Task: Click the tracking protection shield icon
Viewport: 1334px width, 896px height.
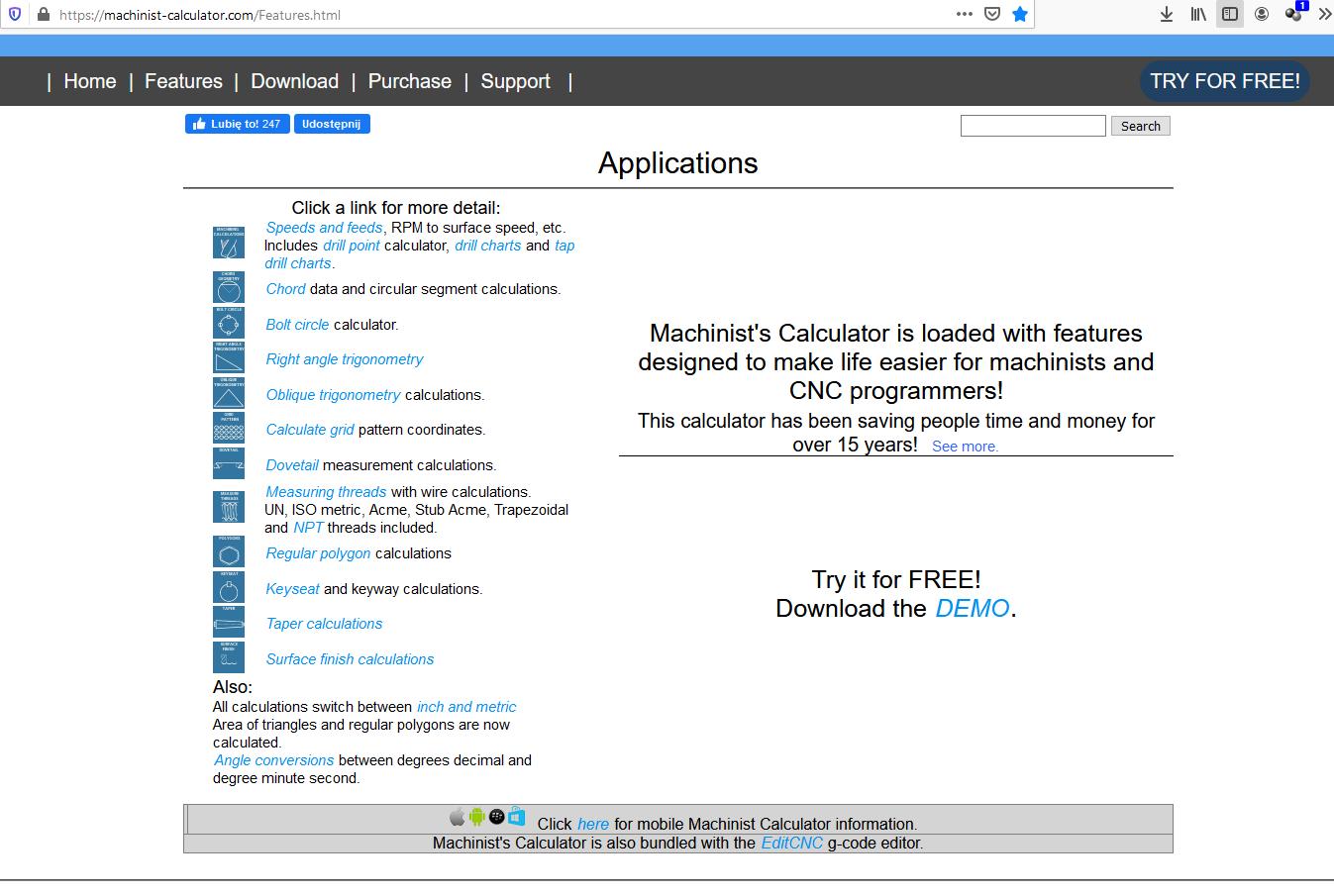Action: [x=14, y=14]
